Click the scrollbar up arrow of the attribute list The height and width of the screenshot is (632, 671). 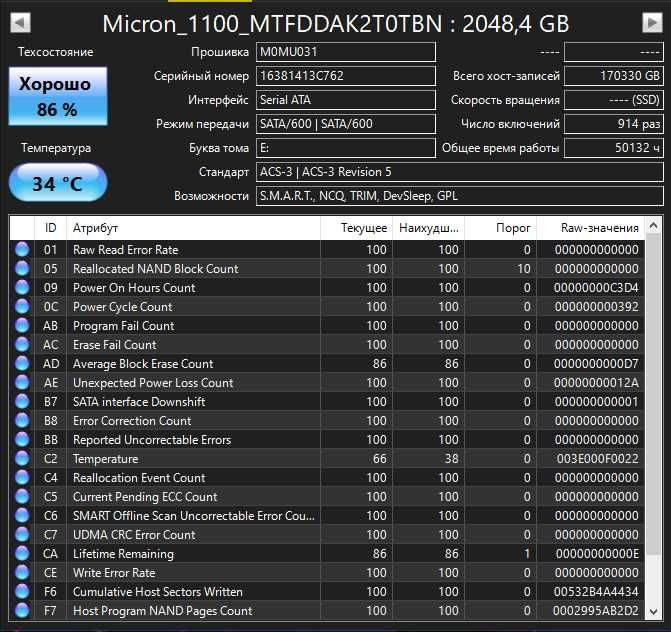click(653, 226)
